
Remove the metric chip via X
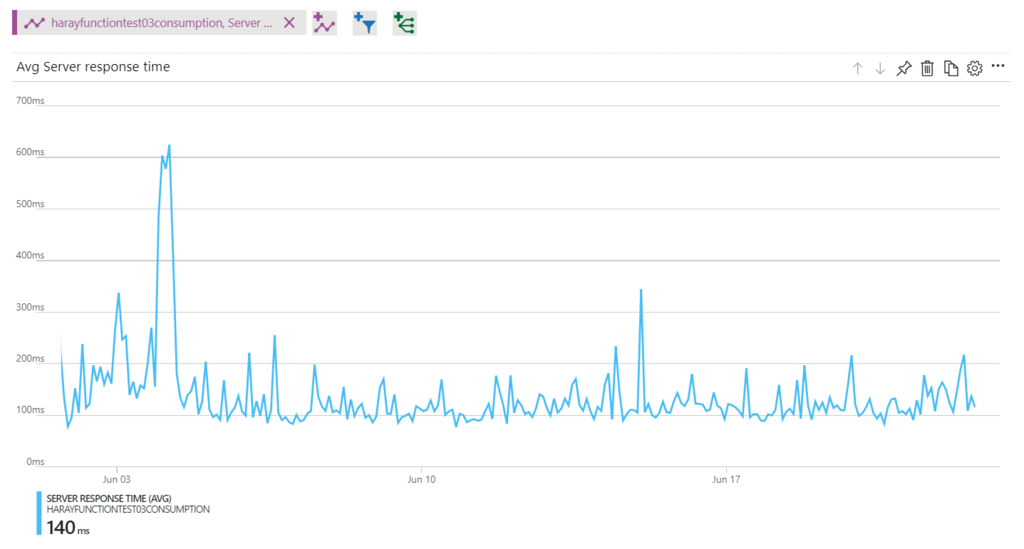click(289, 23)
